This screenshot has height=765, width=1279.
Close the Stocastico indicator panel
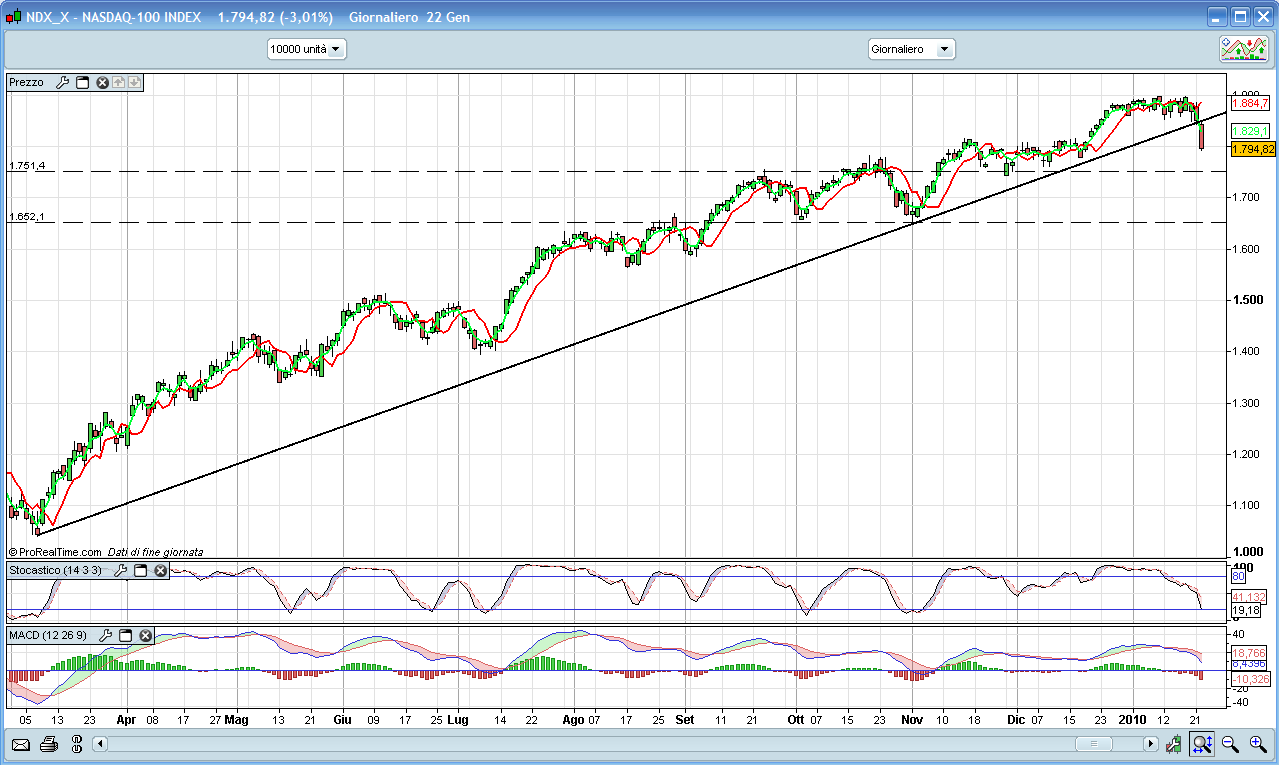160,570
